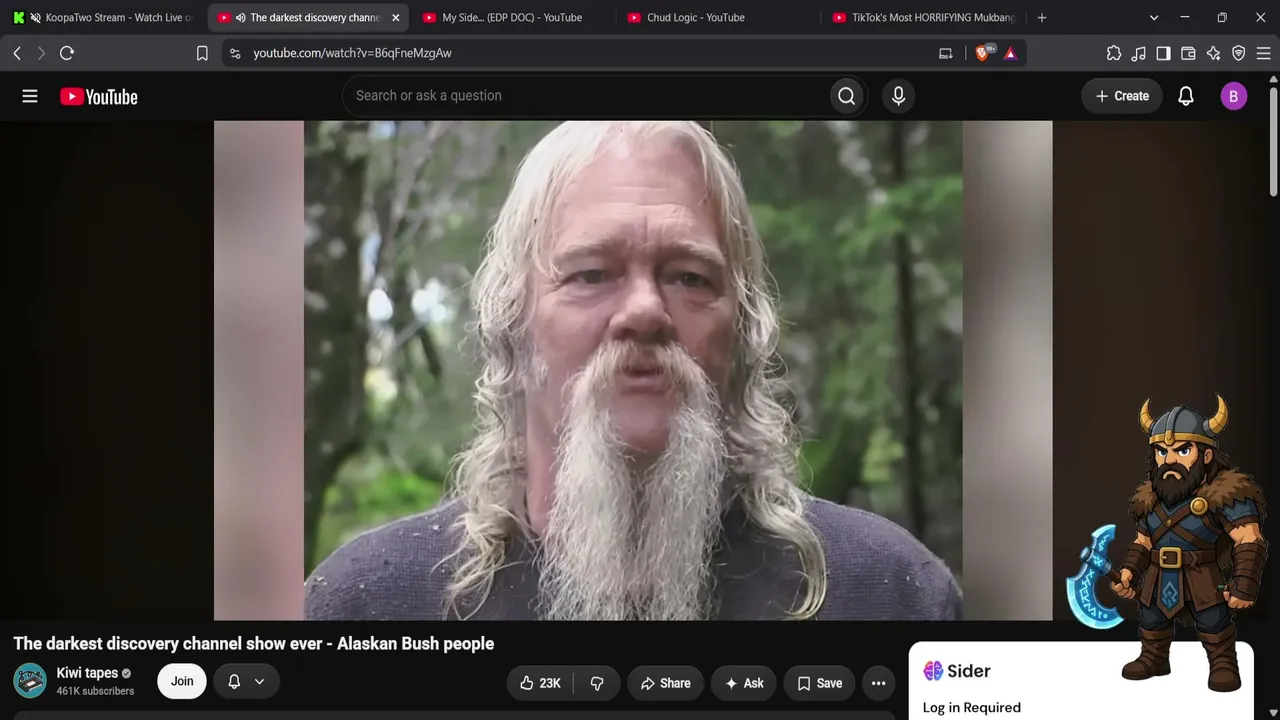This screenshot has width=1280, height=720.
Task: Switch to Chud Logic YouTube tab
Action: coord(717,17)
